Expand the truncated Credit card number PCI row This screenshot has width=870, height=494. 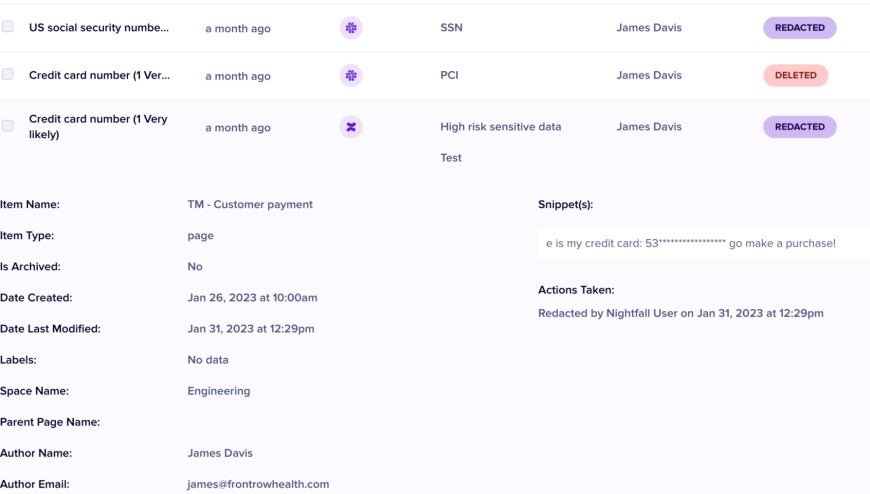[99, 75]
